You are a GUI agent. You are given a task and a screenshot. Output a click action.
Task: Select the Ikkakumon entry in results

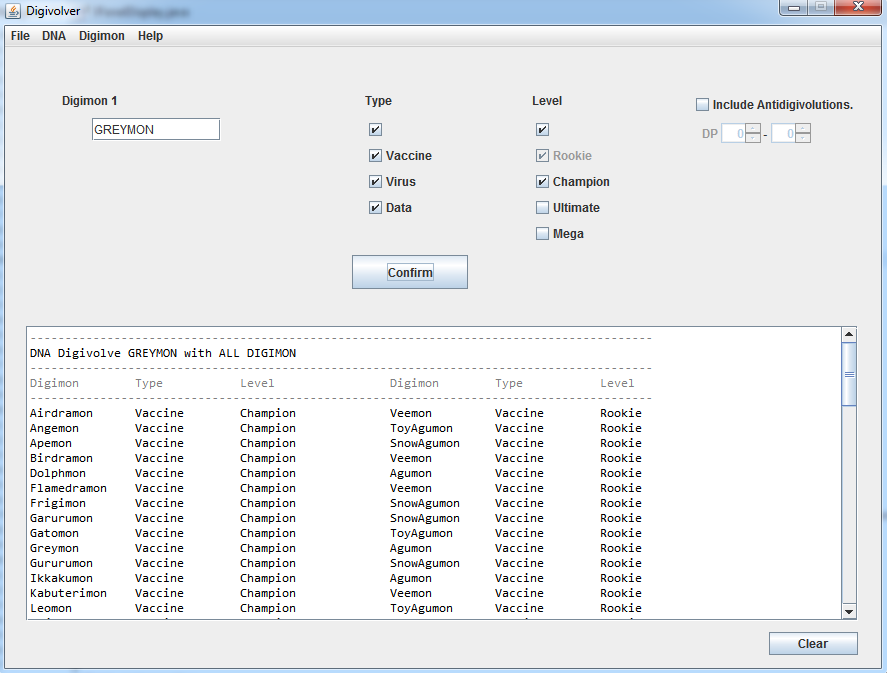(61, 578)
